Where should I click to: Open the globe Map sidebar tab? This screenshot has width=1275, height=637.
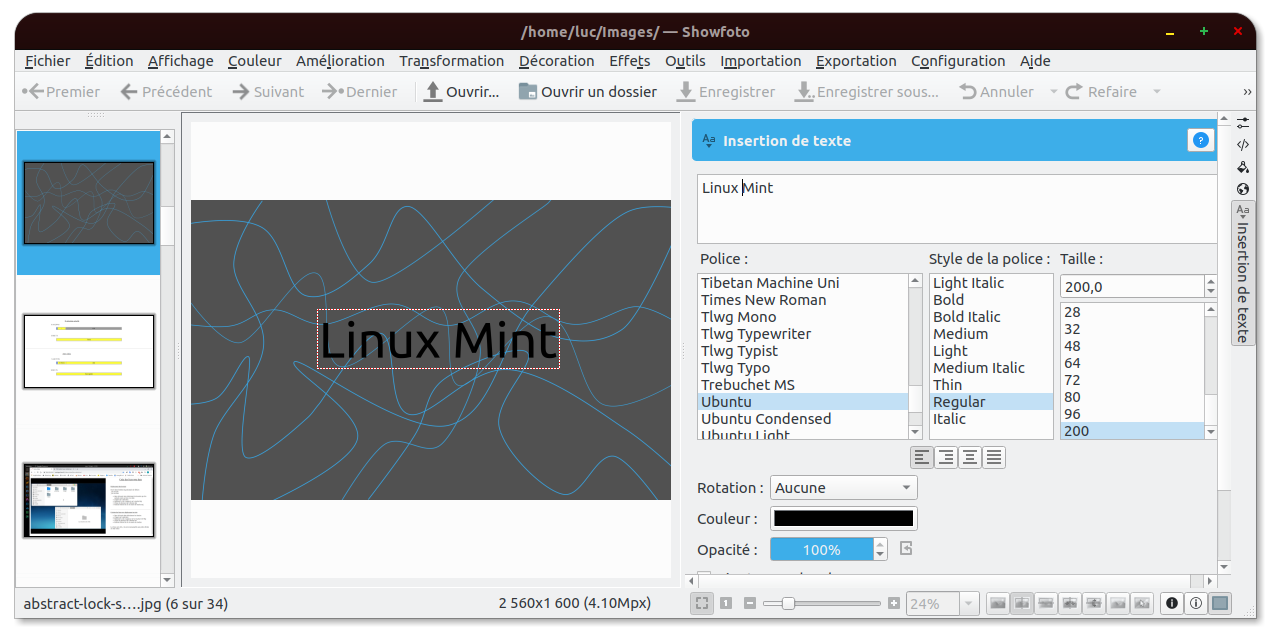coord(1243,189)
